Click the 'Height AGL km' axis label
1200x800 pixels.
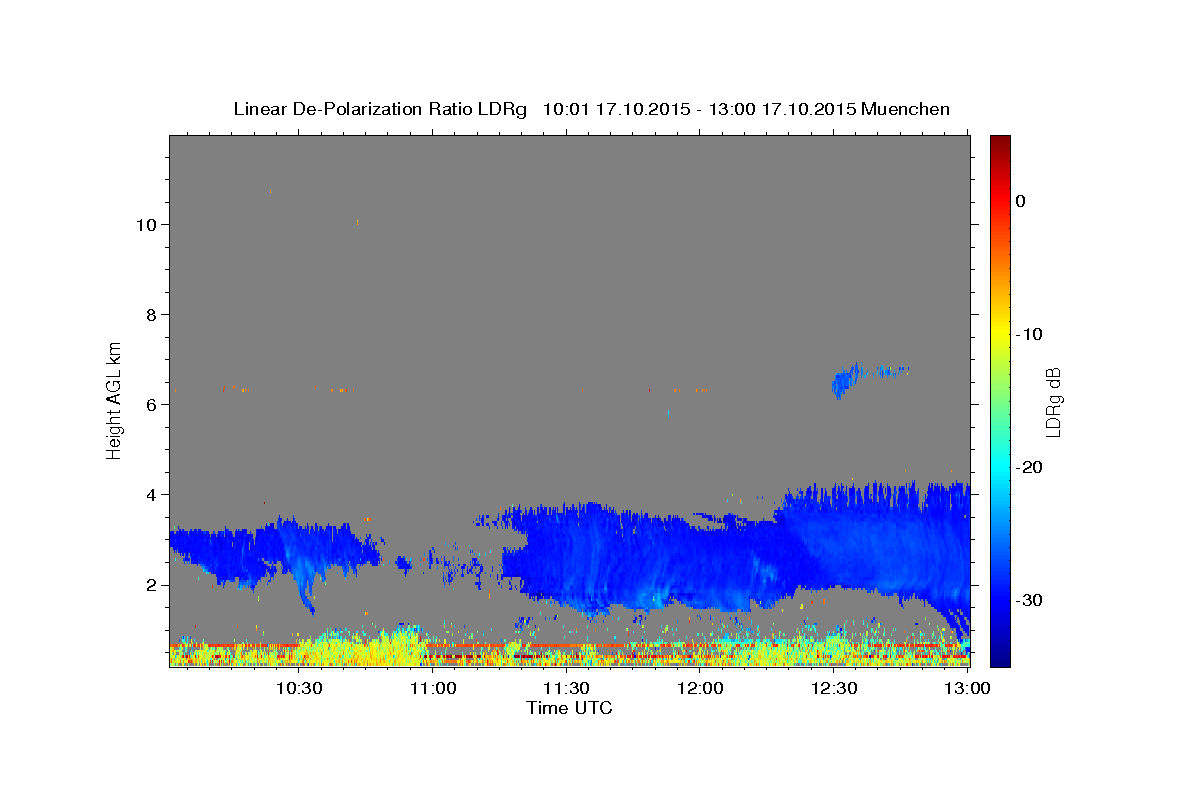point(115,399)
